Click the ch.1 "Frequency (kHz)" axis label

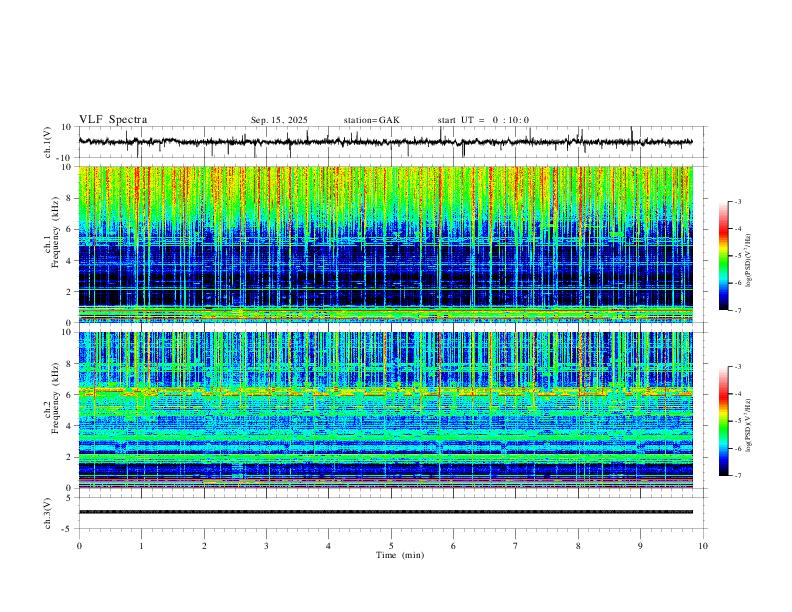coord(55,233)
